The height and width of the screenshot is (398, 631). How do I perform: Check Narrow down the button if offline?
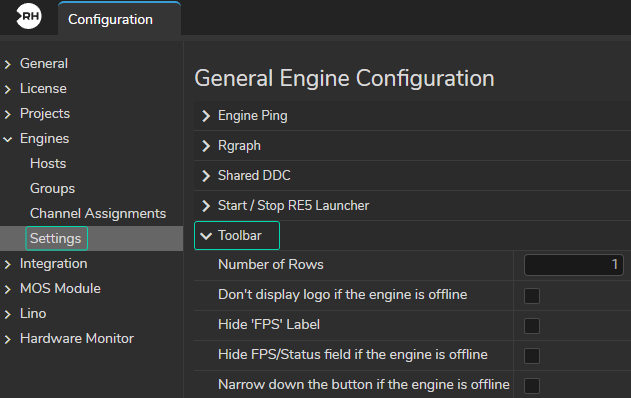pyautogui.click(x=532, y=386)
